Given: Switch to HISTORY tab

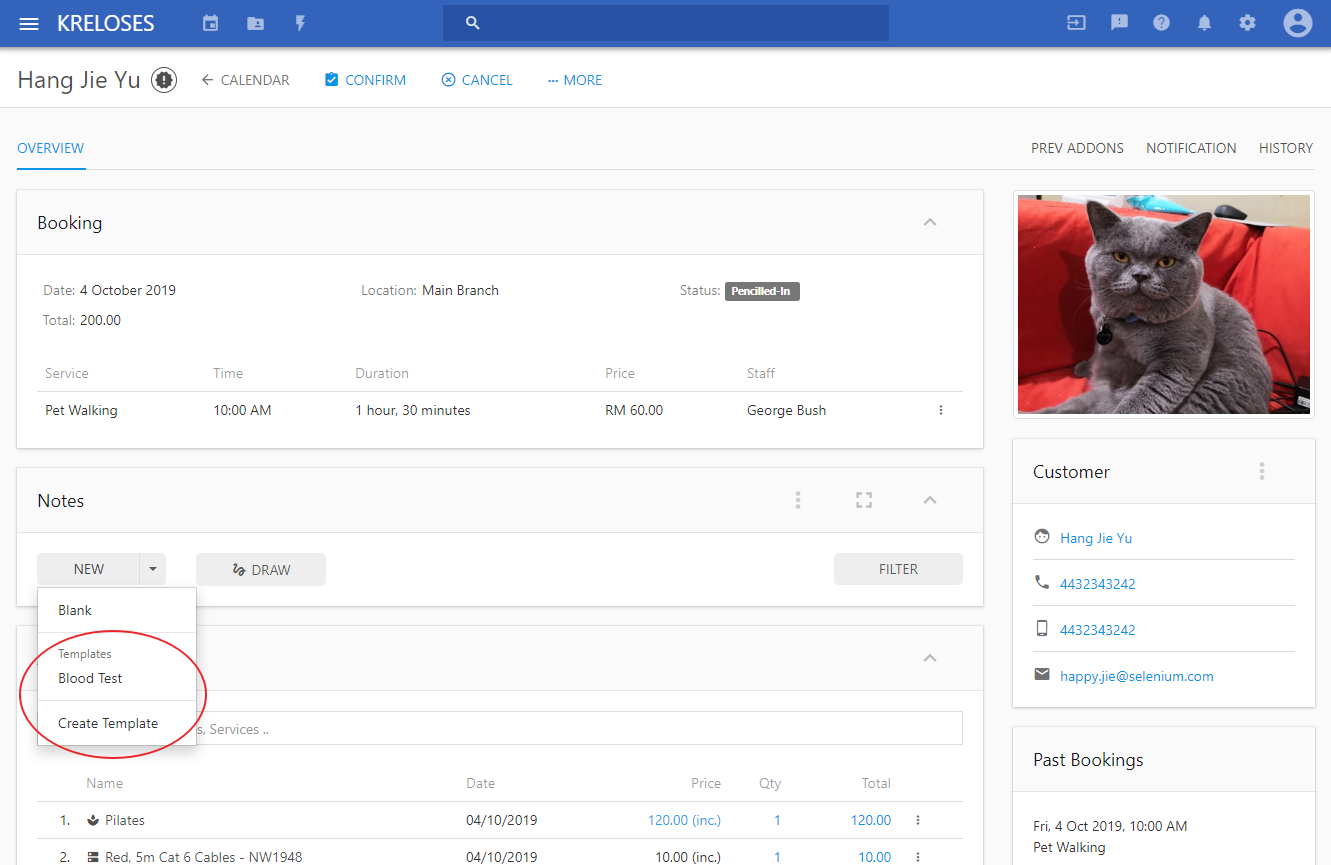Looking at the screenshot, I should 1286,148.
